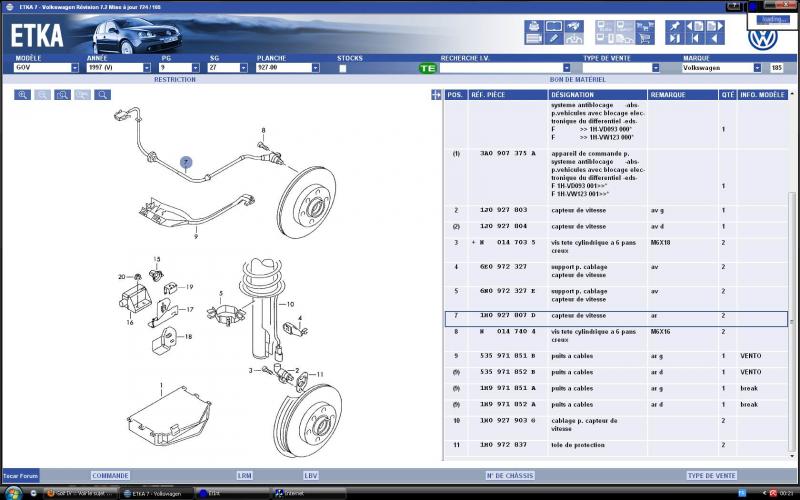Click the skip-to-end arrow icon
Viewport: 800px width, 500px height.
pyautogui.click(x=675, y=38)
